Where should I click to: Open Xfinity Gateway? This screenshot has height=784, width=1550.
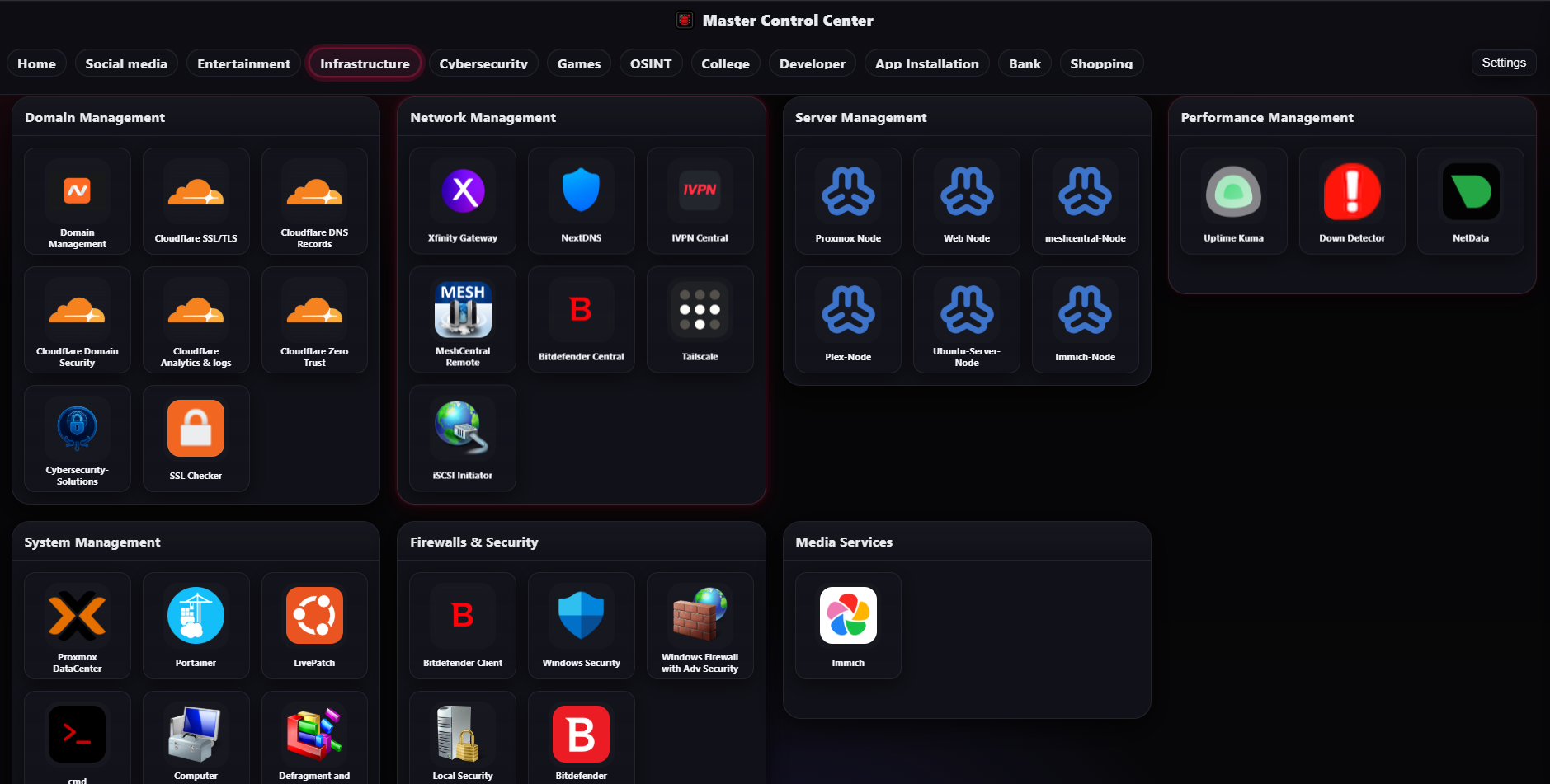tap(463, 201)
